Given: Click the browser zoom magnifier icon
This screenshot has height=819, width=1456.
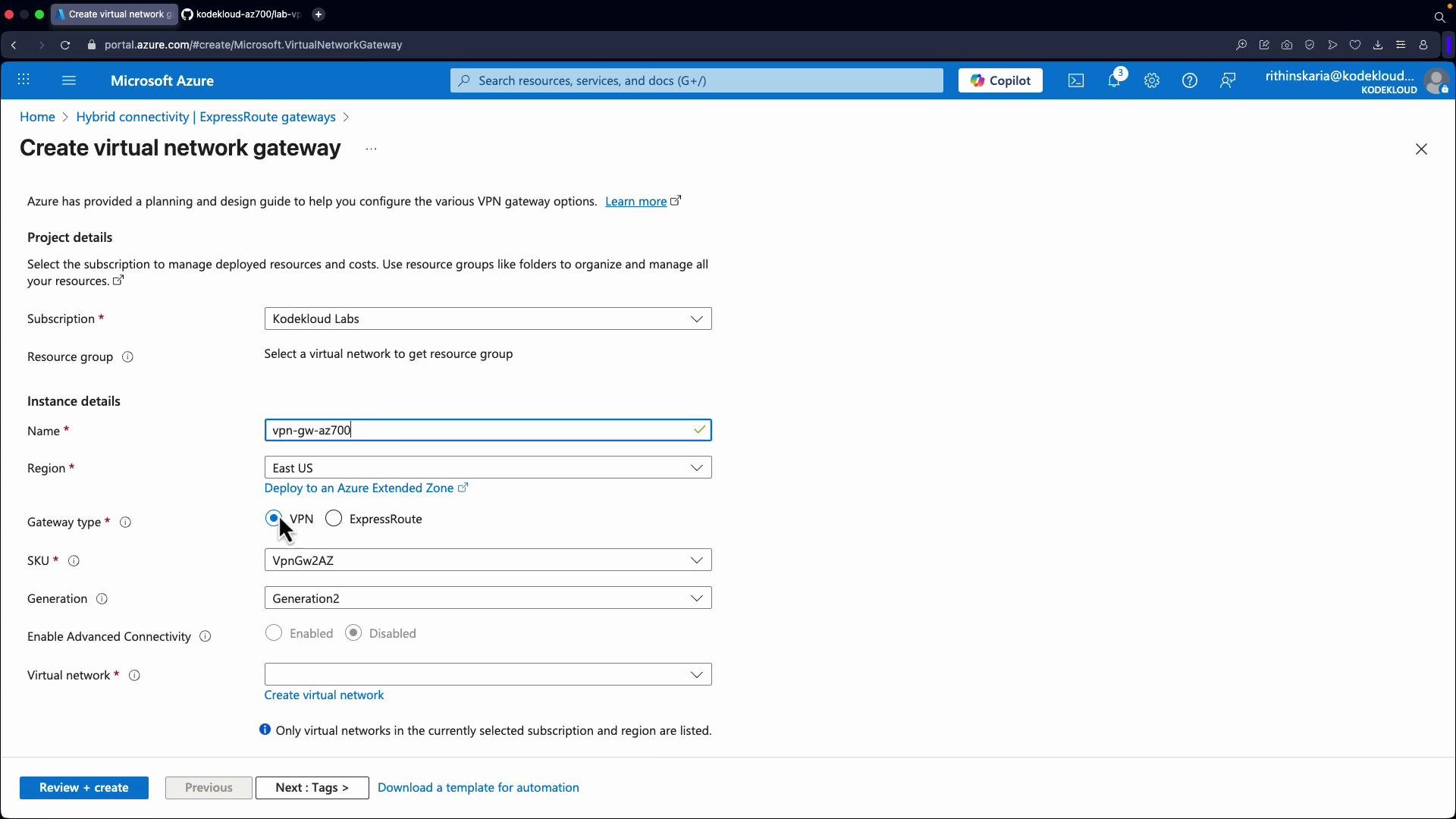Looking at the screenshot, I should [x=1241, y=45].
